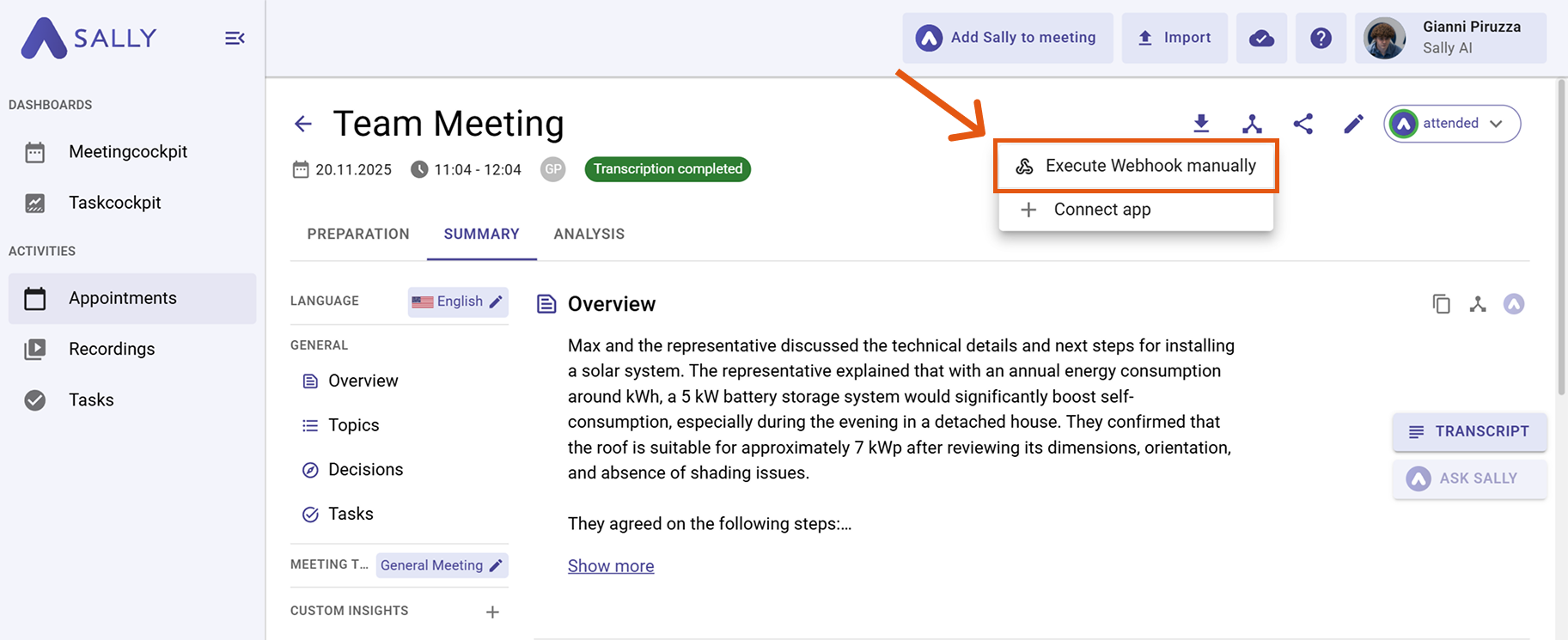Open the integrations icon in the meeting header
The image size is (1568, 640).
[x=1252, y=124]
